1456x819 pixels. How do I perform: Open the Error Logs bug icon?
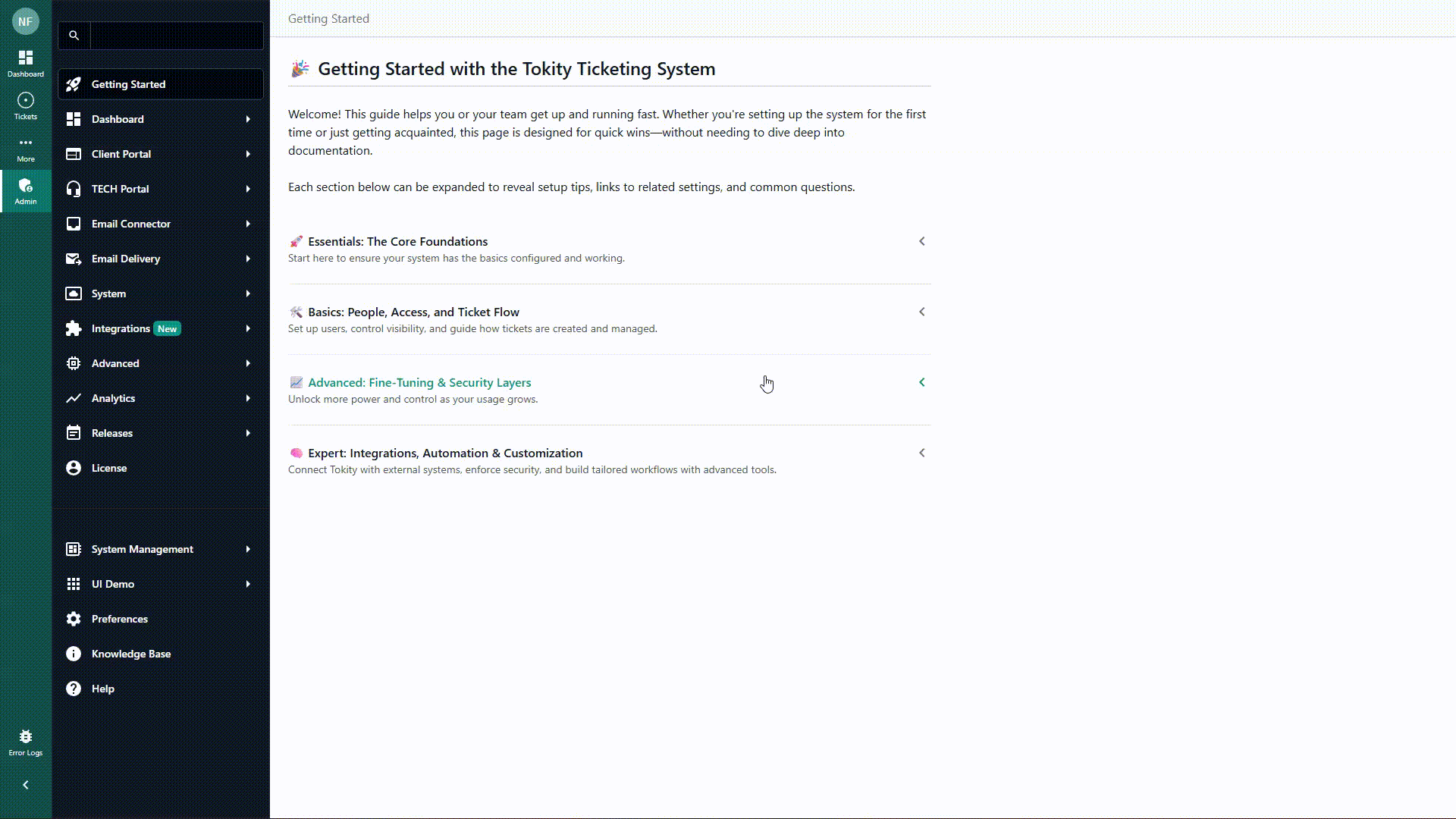pyautogui.click(x=25, y=737)
